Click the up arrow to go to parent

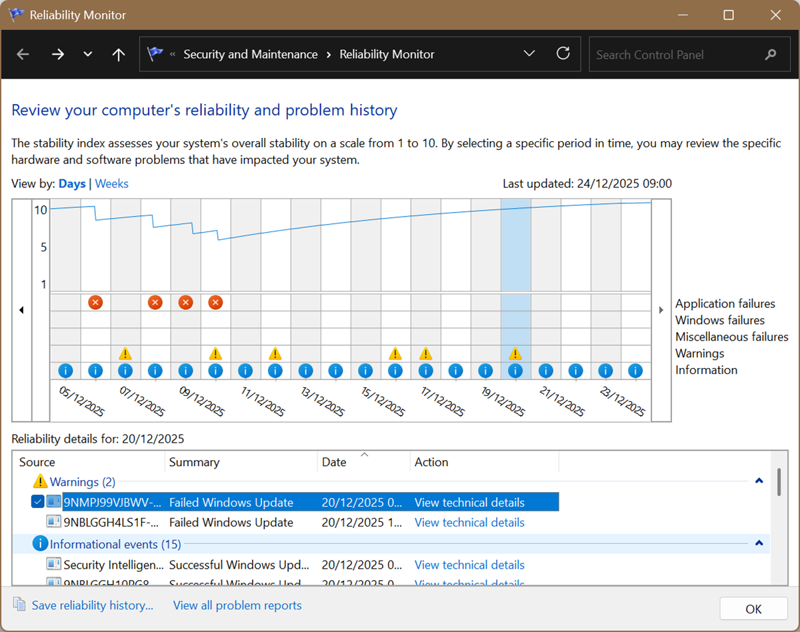click(x=117, y=54)
